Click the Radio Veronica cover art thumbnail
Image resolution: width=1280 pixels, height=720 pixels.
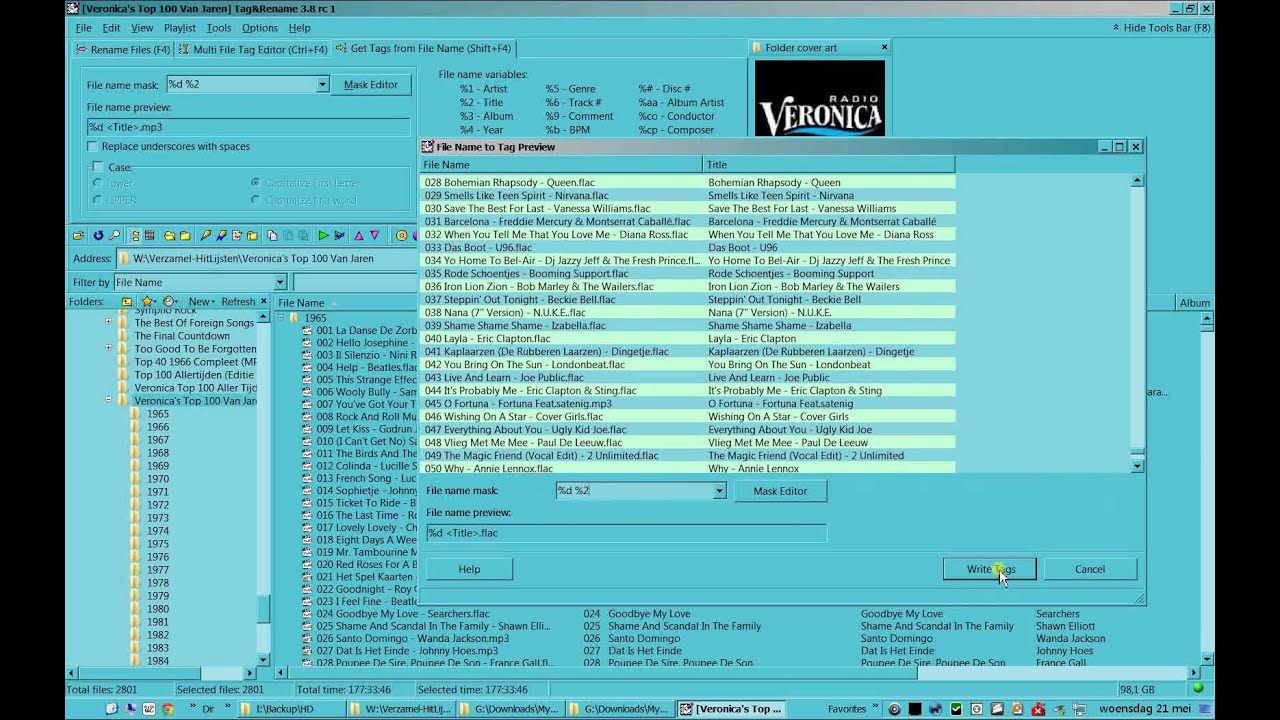click(x=820, y=98)
